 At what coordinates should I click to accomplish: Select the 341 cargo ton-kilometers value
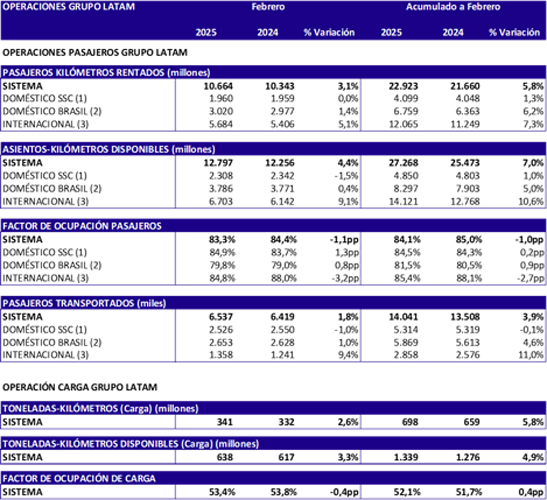point(225,422)
